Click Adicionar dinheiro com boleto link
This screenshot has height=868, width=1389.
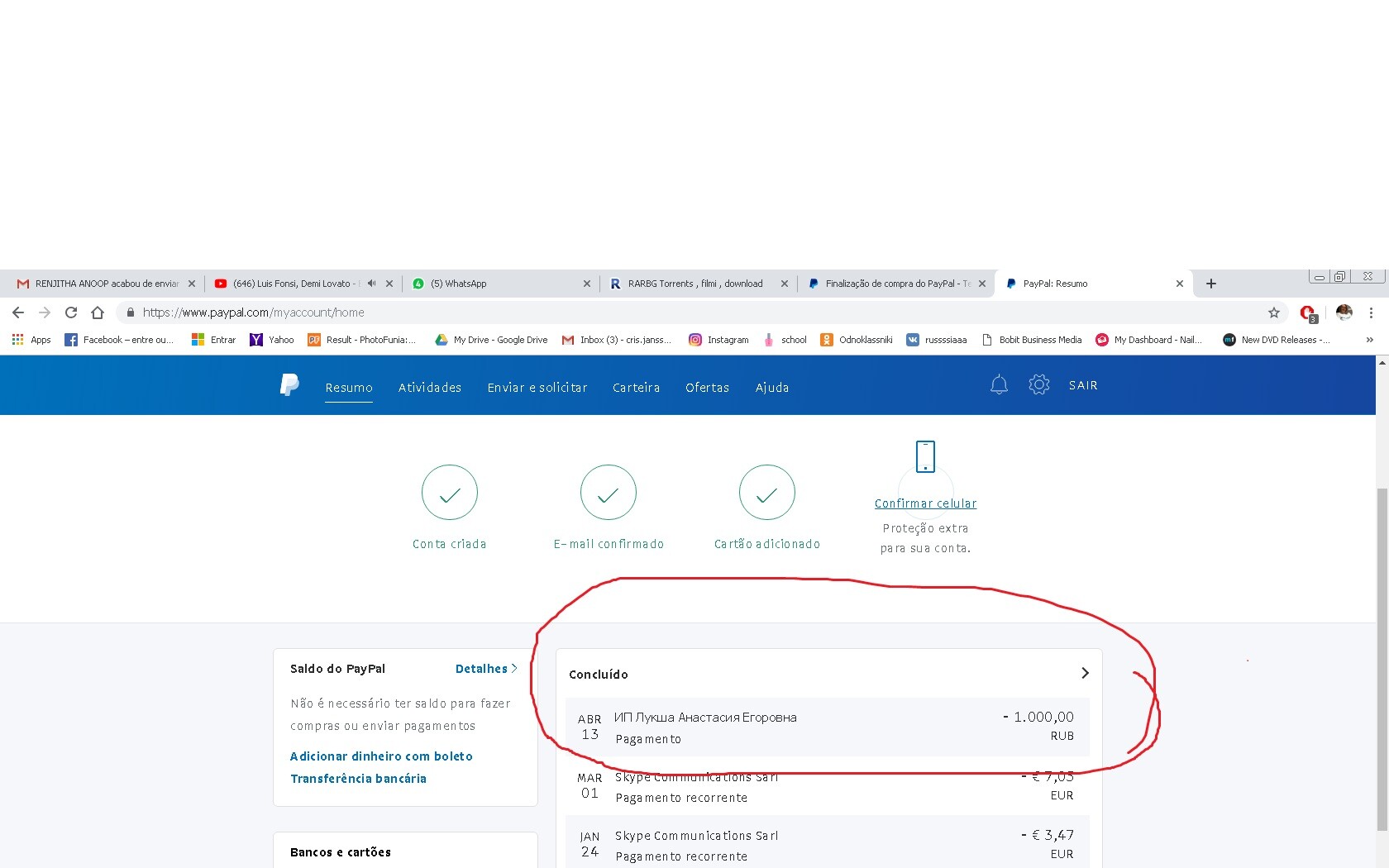381,756
